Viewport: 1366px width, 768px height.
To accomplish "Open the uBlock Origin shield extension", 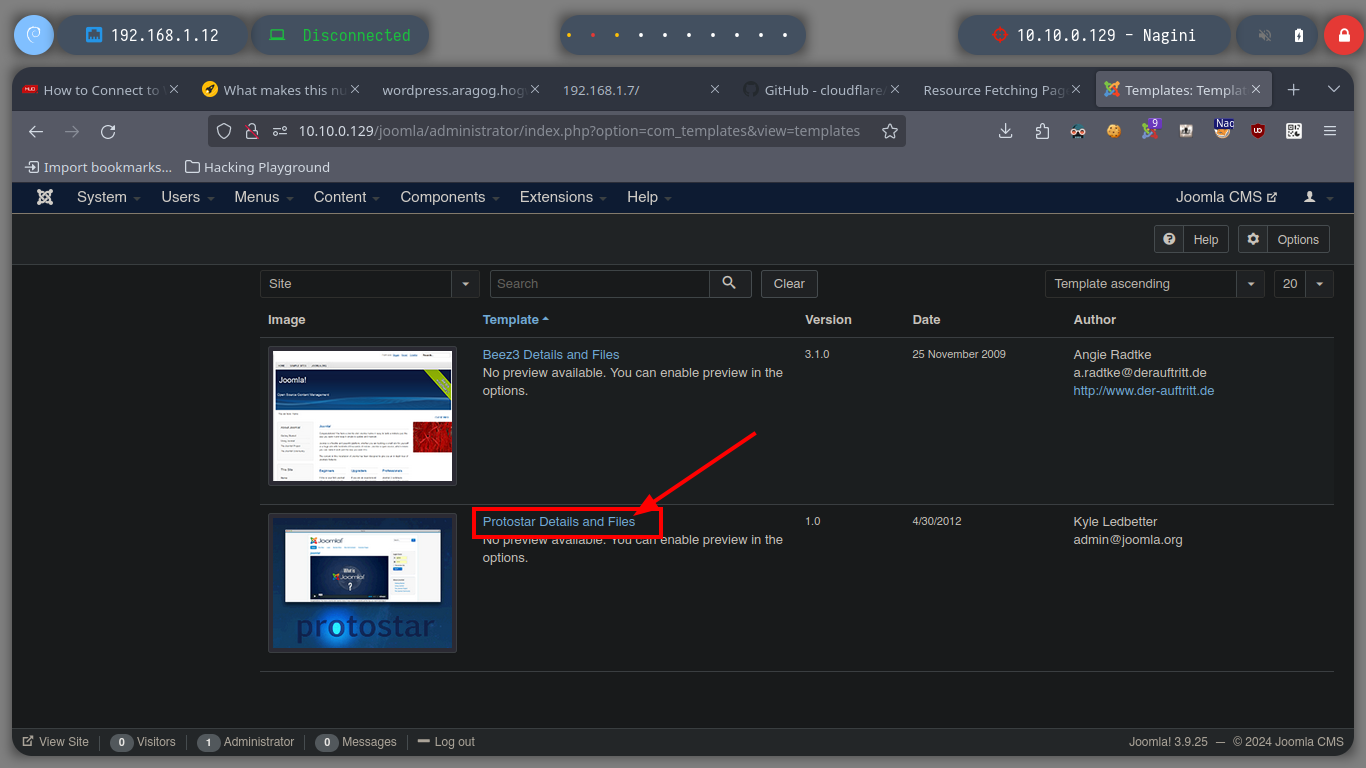I will coord(1258,131).
